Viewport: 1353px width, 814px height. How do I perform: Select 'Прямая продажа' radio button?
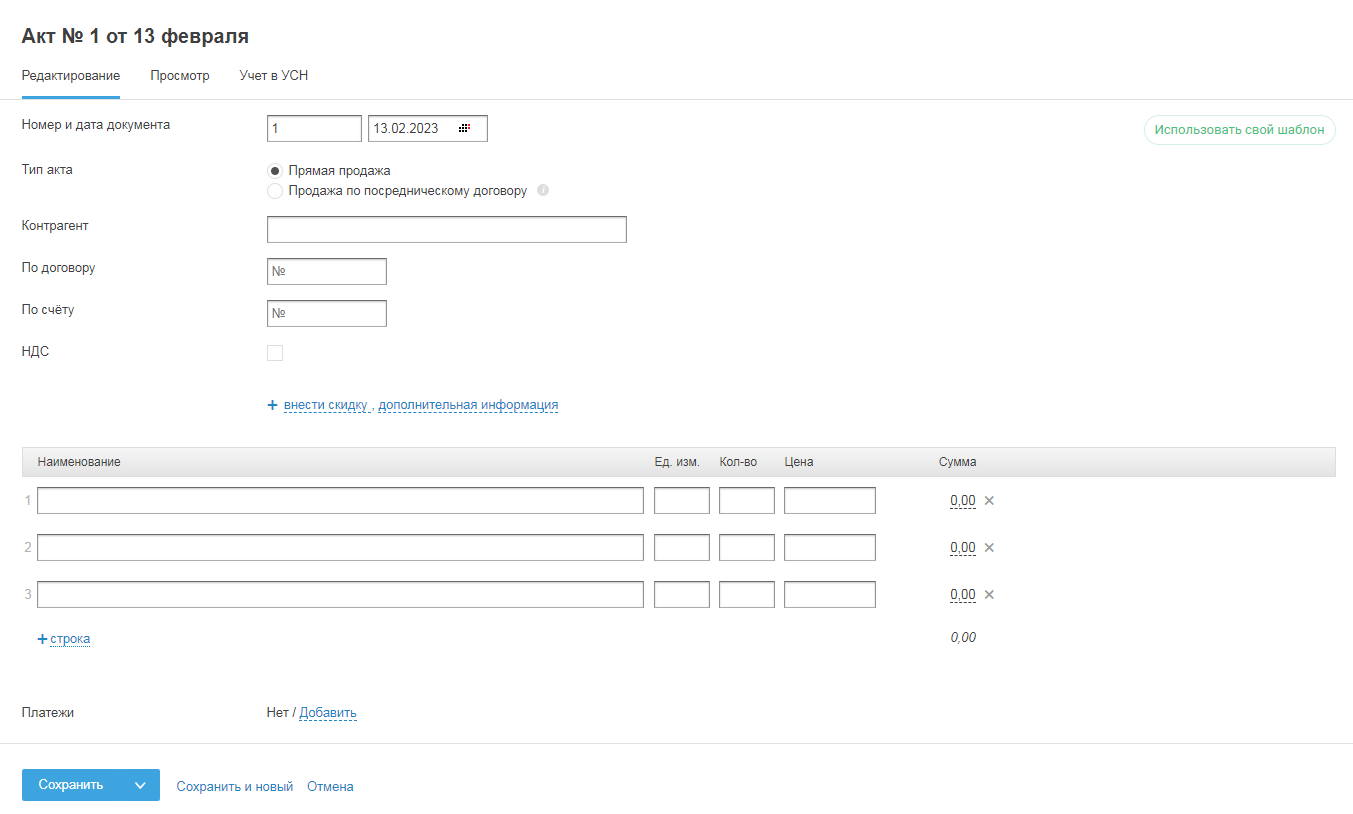coord(275,171)
